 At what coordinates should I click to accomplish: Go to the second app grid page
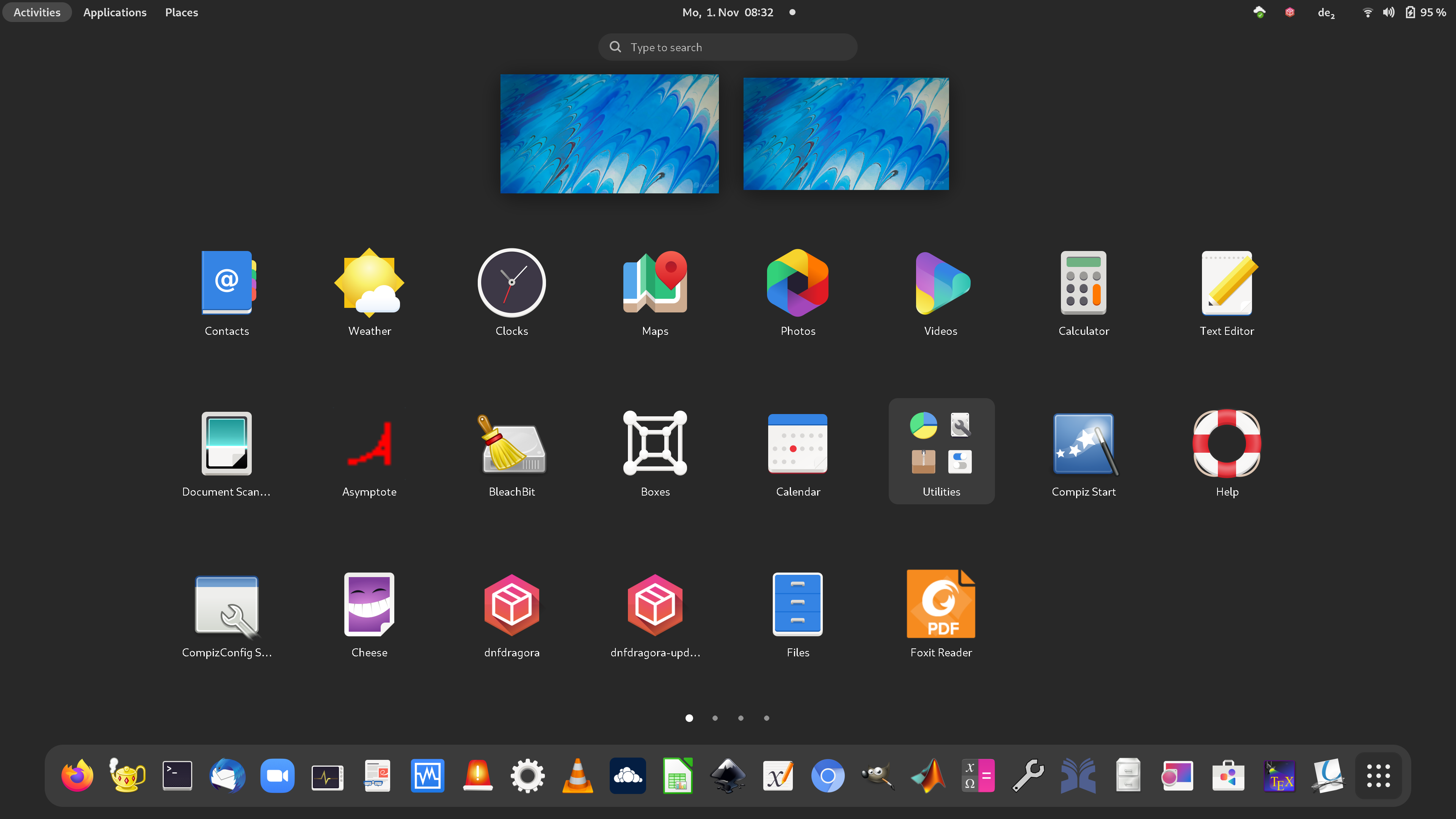click(715, 718)
